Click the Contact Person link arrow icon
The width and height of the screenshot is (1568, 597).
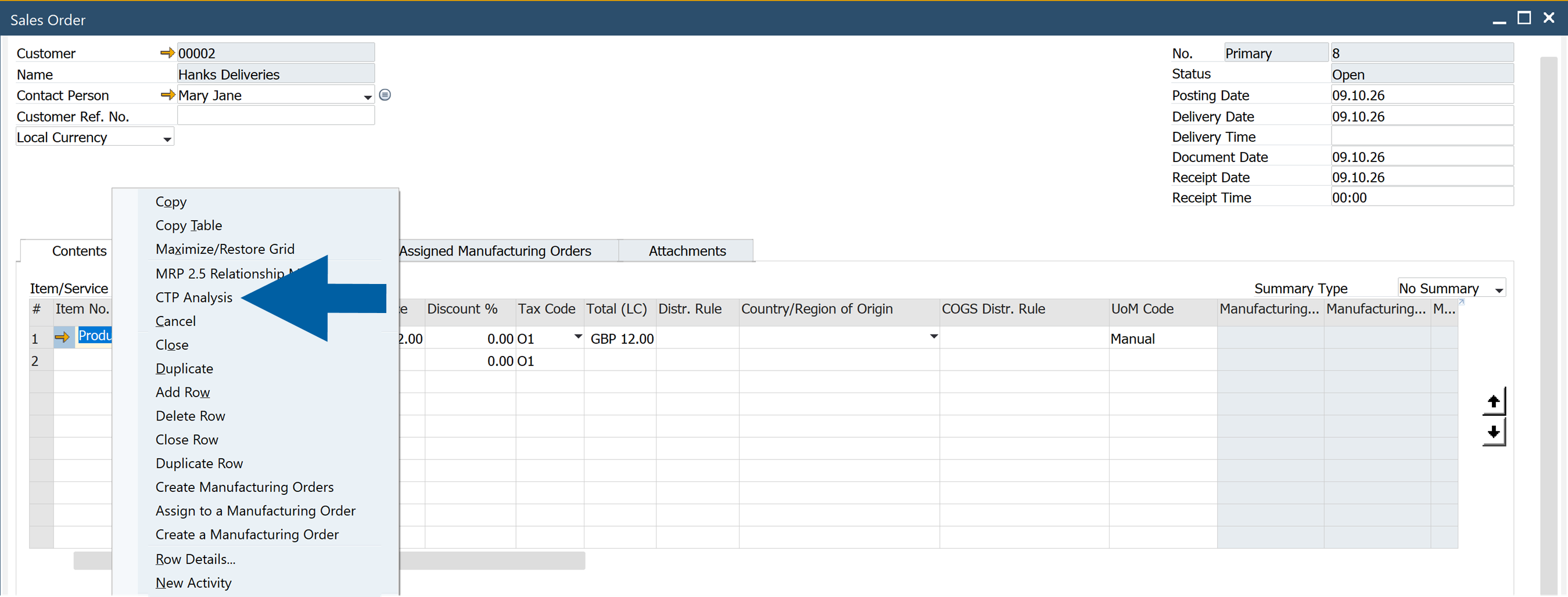pos(167,96)
